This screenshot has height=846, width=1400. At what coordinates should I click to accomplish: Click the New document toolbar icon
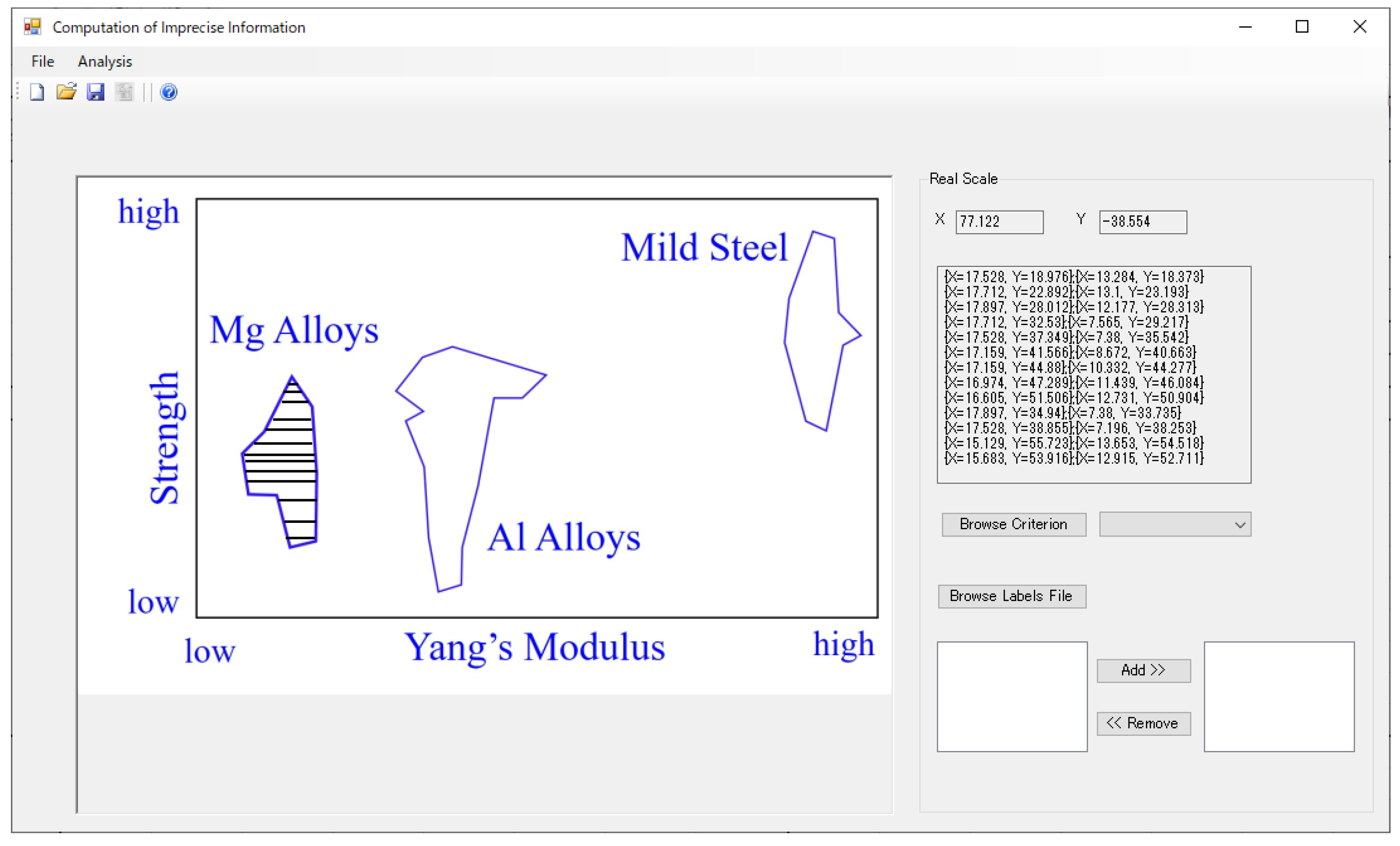(37, 92)
